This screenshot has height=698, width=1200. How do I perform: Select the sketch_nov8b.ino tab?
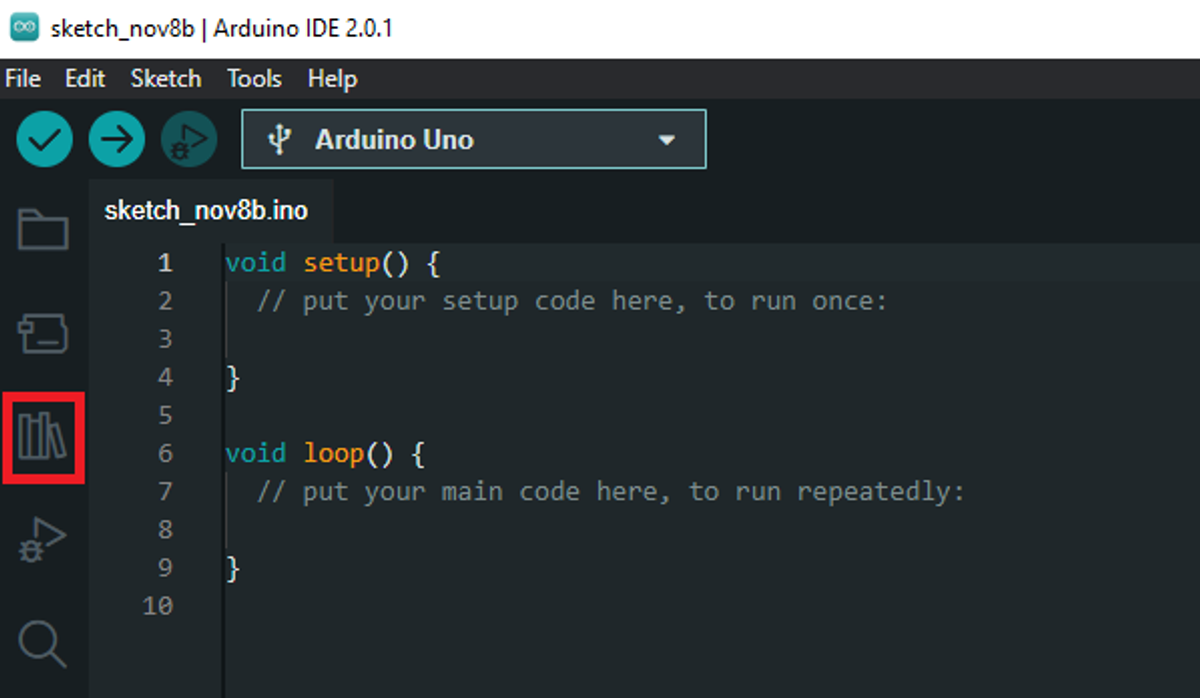click(206, 211)
